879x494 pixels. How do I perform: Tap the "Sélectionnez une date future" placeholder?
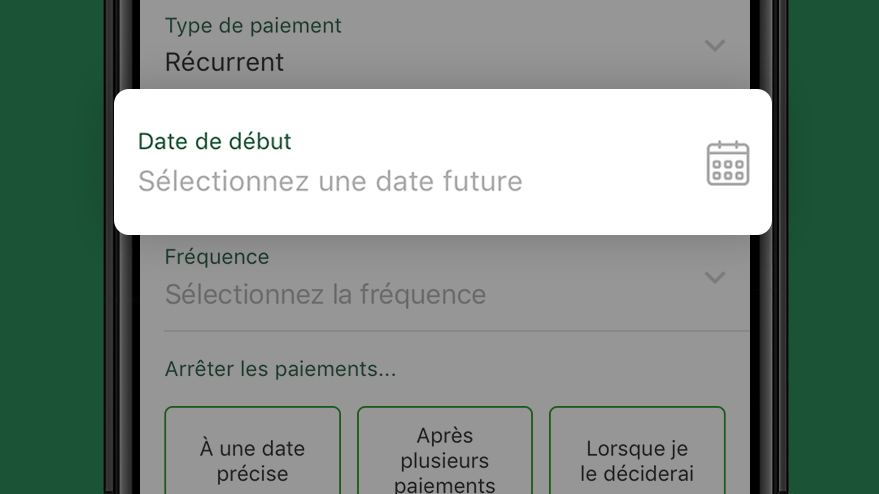[x=330, y=181]
